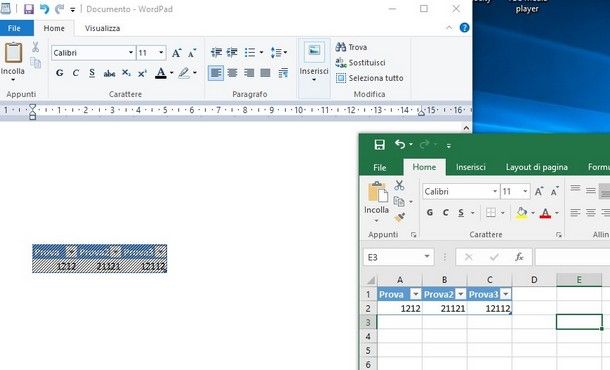Switch to Excel Inserisci tab
The width and height of the screenshot is (610, 370).
(x=471, y=167)
